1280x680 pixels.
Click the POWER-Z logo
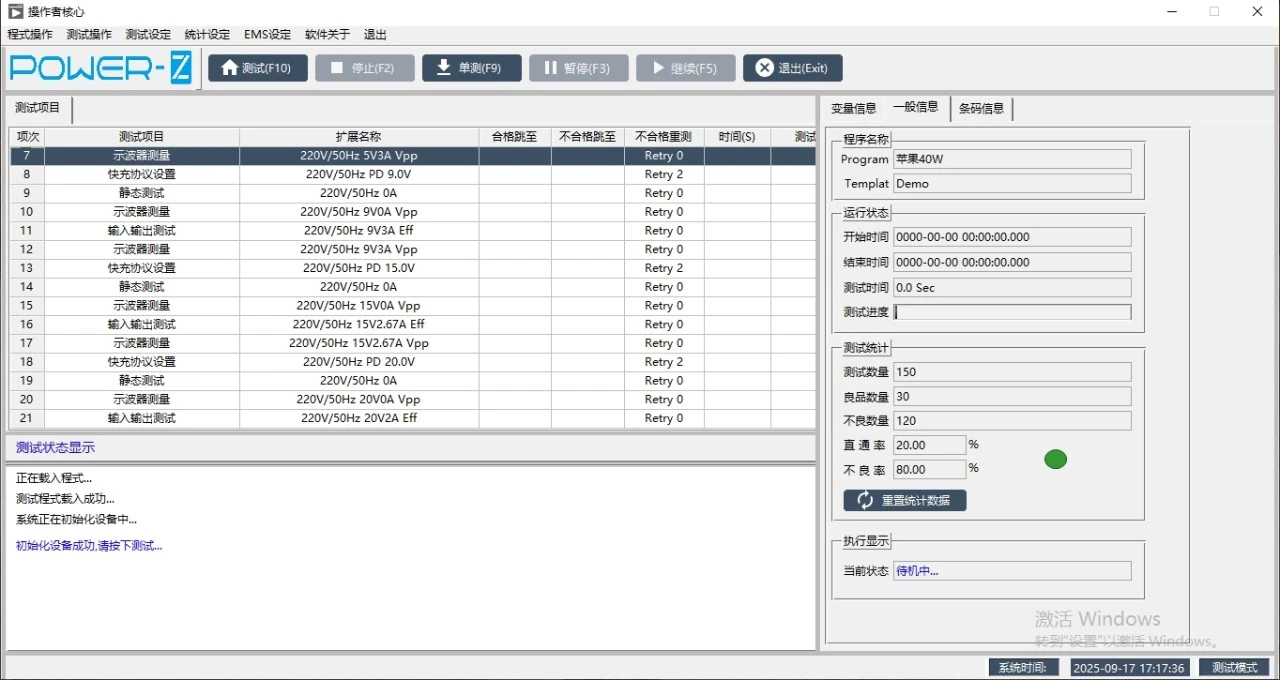100,68
